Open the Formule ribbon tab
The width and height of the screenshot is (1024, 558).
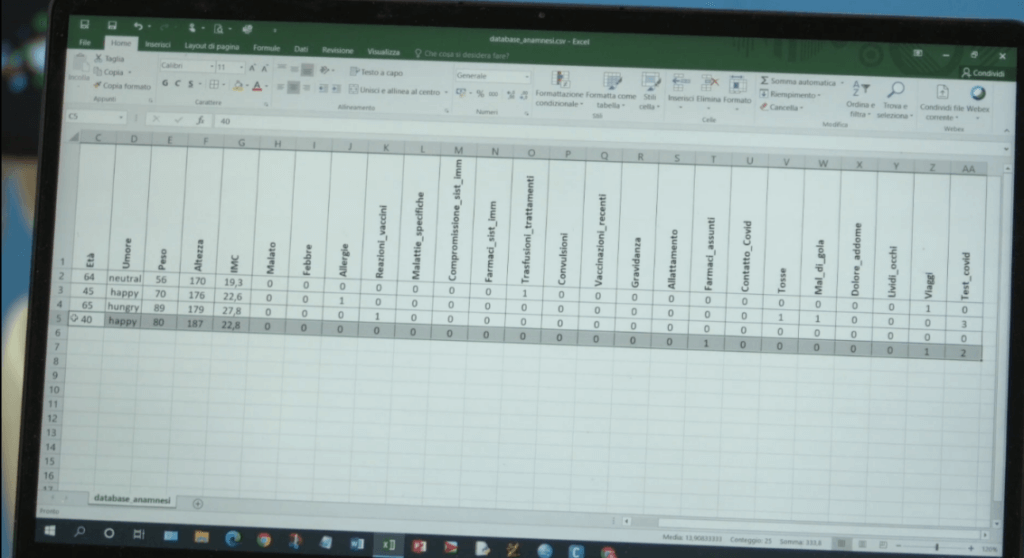[267, 48]
